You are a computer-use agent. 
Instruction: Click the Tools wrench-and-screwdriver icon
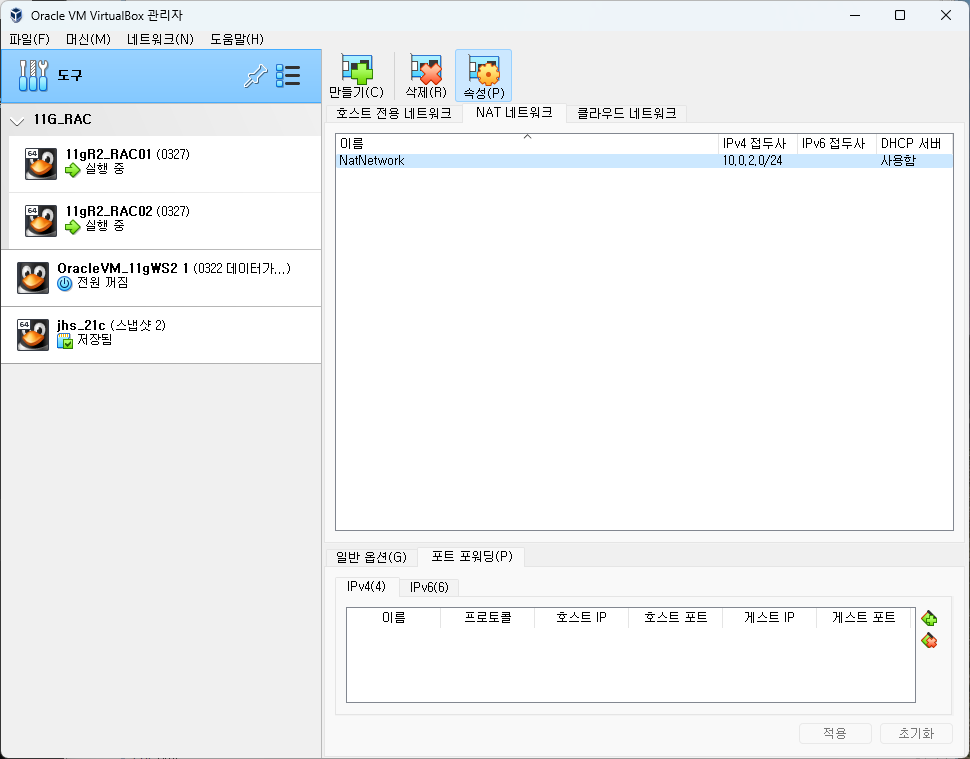(33, 75)
